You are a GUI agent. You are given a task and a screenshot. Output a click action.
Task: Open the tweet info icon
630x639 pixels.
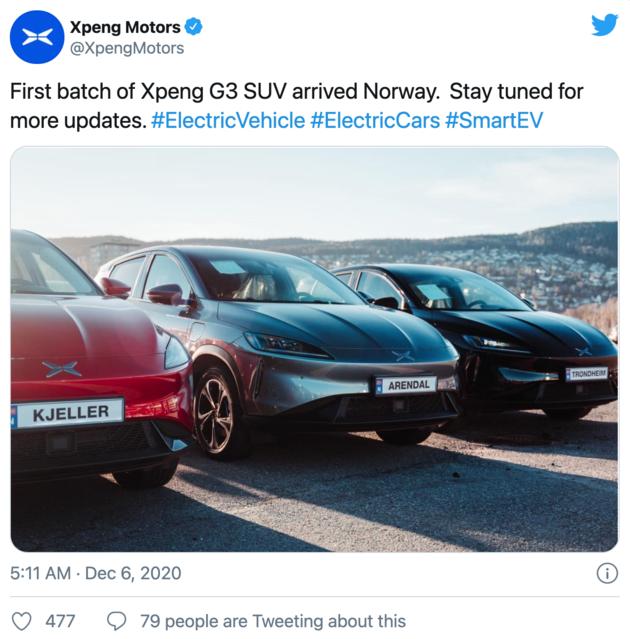607,573
